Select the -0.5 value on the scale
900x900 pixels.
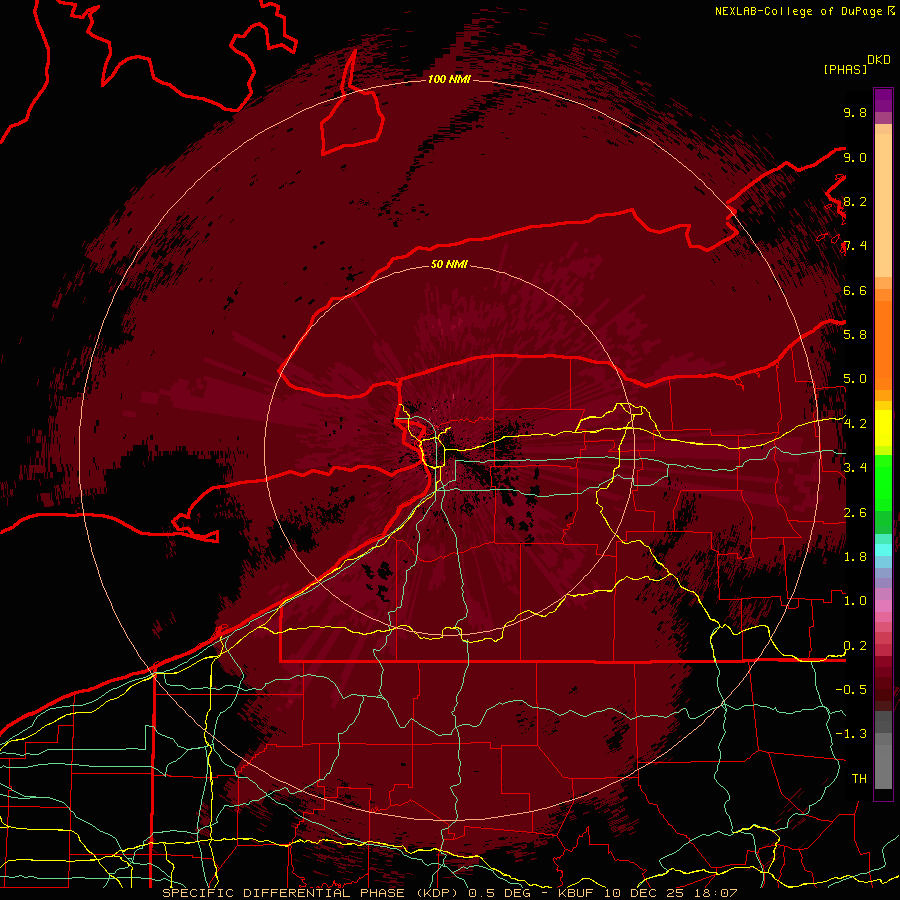pyautogui.click(x=851, y=690)
